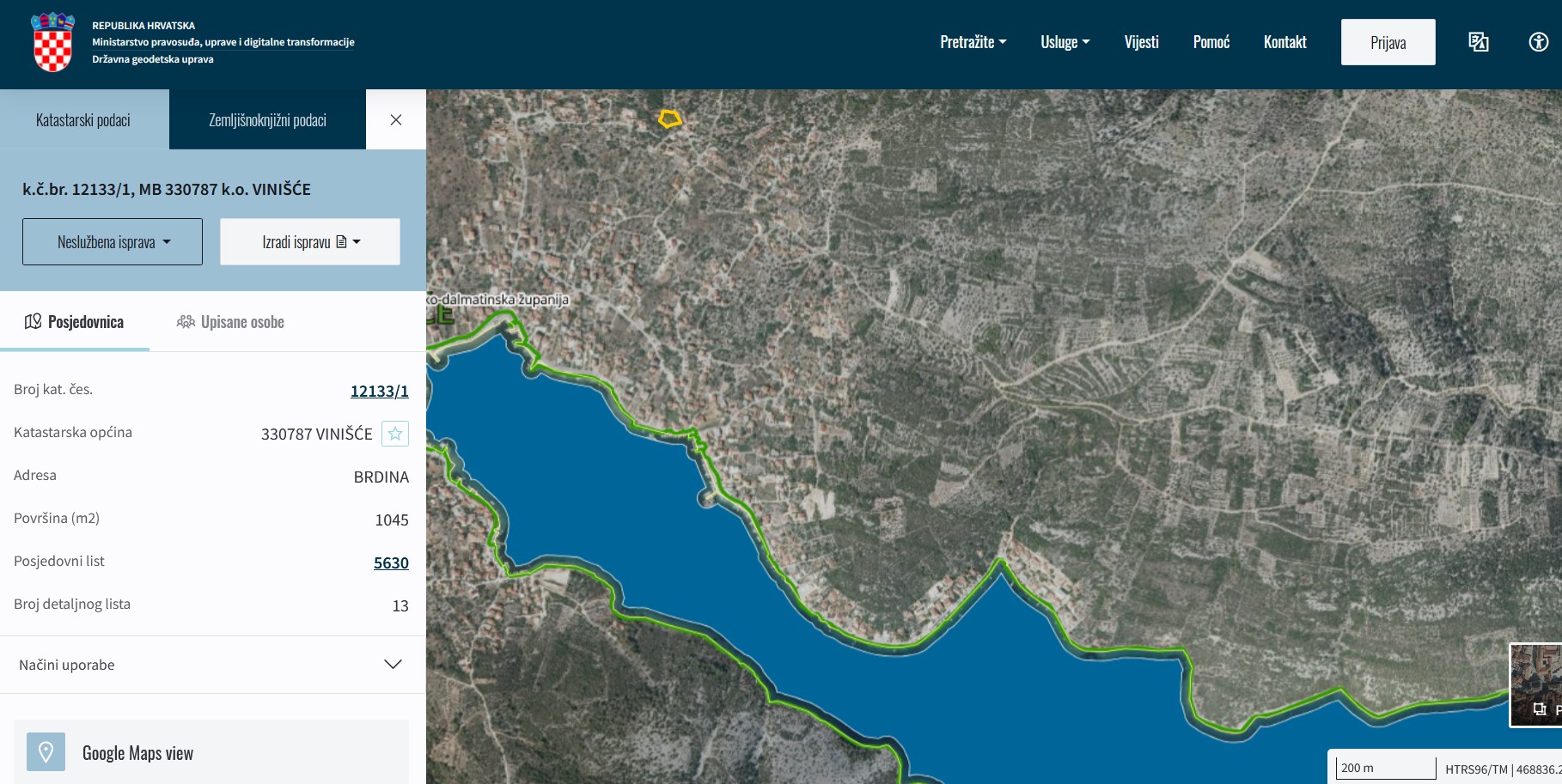The height and width of the screenshot is (784, 1562).
Task: Select the yellow parcel outline on map
Action: [669, 119]
